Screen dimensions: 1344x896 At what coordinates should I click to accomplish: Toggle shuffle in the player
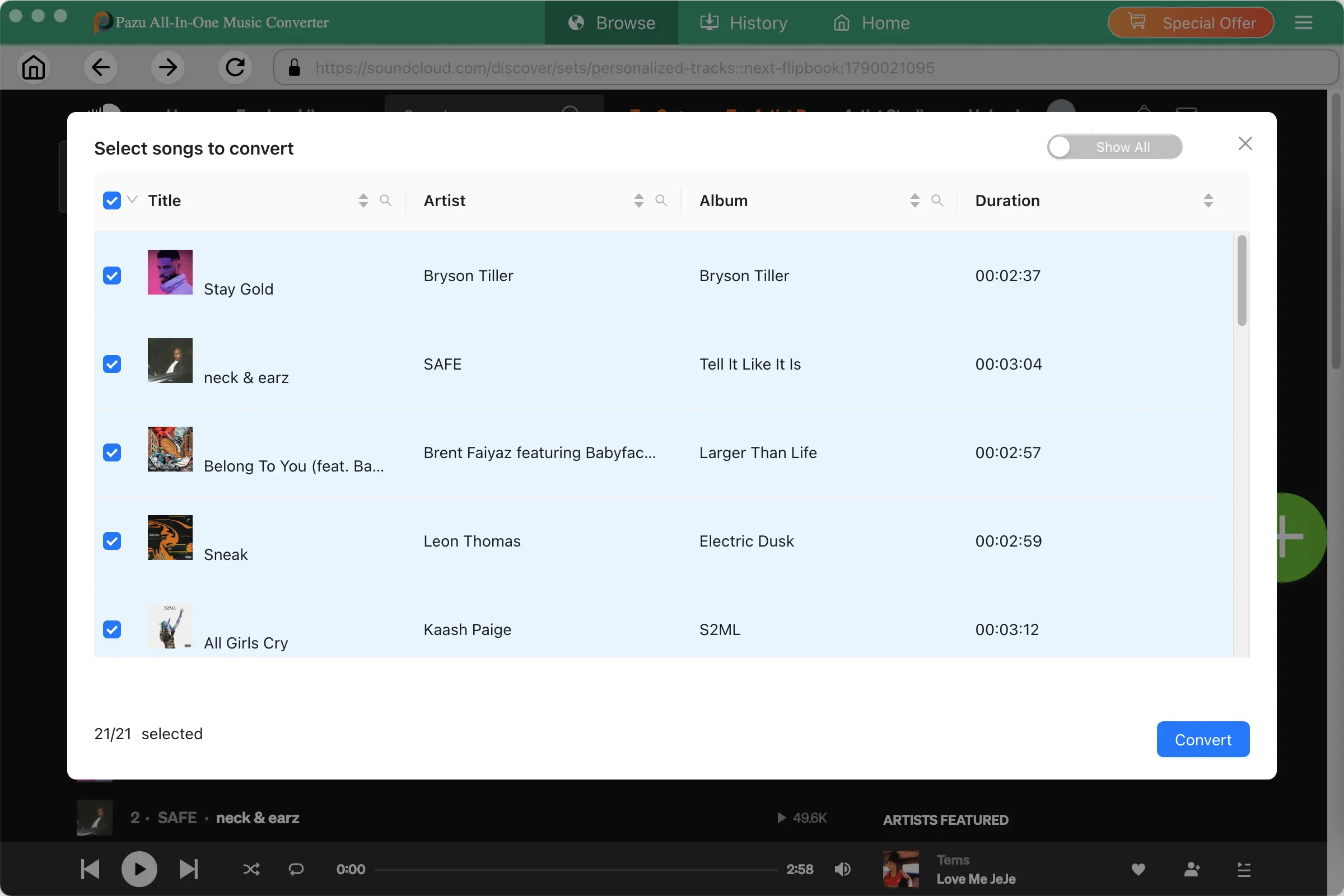coord(251,869)
